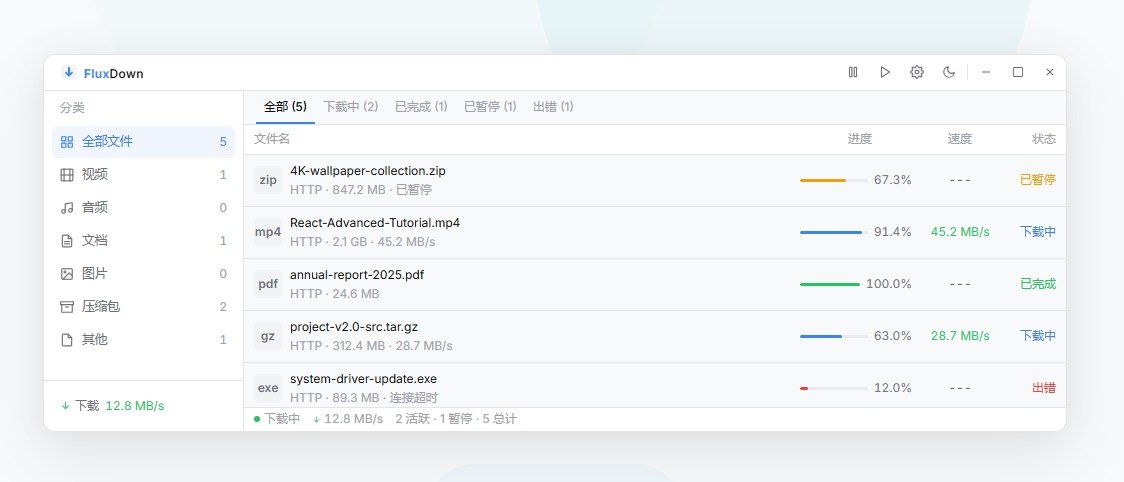The image size is (1124, 482).
Task: Select 图片 category in sidebar
Action: (143, 274)
